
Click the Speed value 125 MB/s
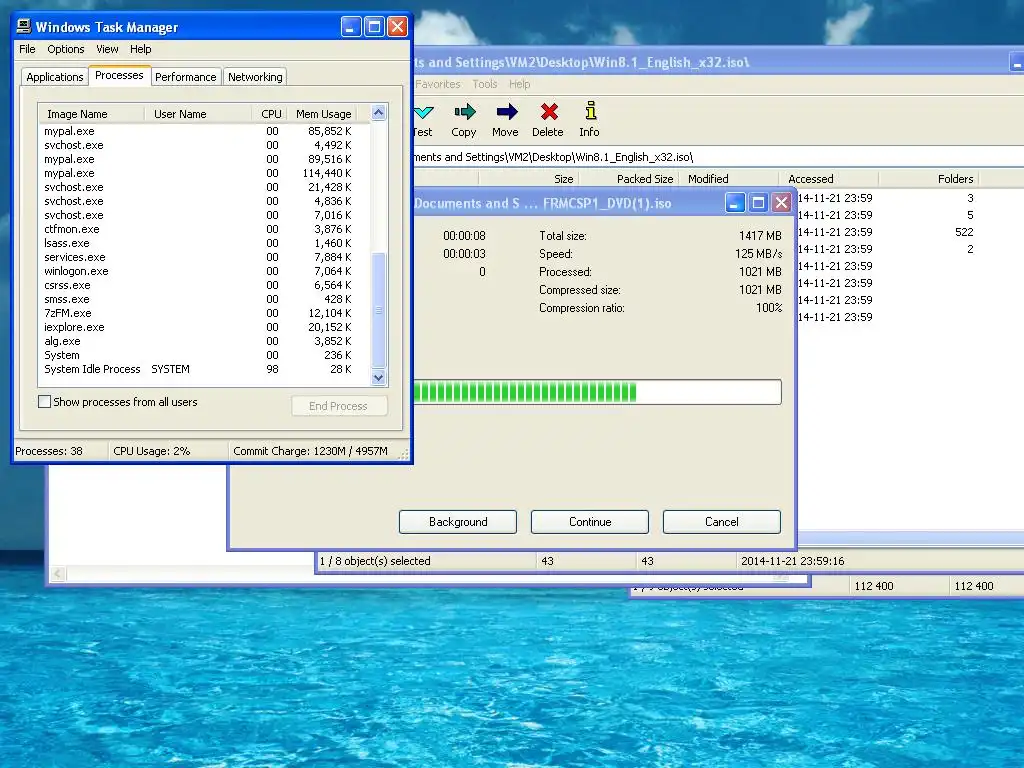tap(758, 253)
